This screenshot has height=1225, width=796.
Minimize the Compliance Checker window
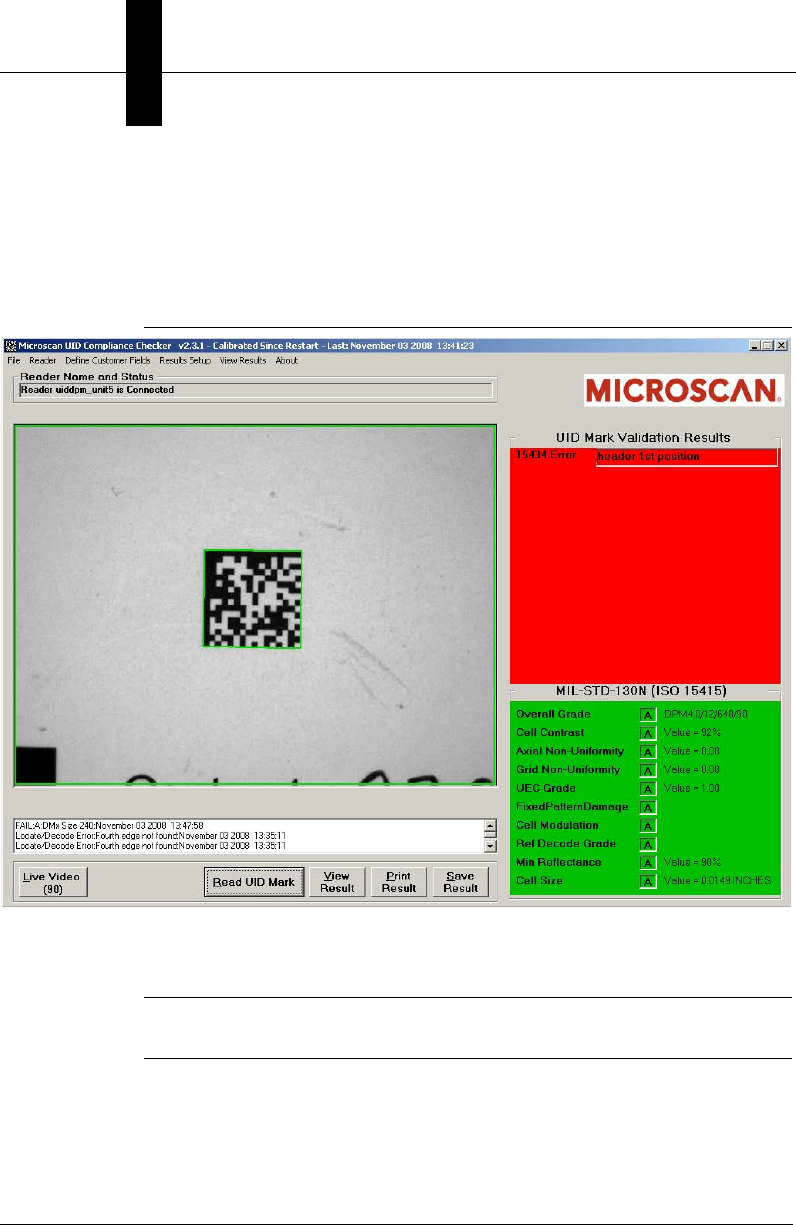[755, 345]
